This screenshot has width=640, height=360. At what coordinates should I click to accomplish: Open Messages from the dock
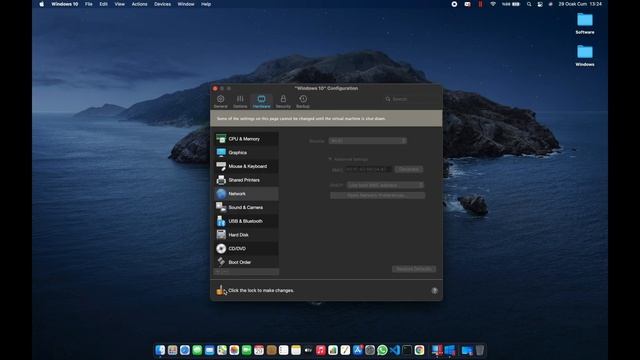pyautogui.click(x=197, y=350)
